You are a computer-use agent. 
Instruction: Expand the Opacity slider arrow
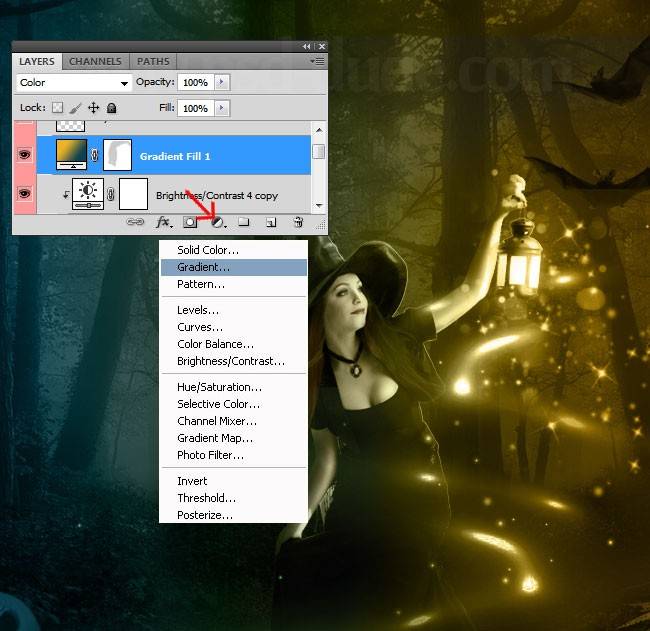(221, 83)
